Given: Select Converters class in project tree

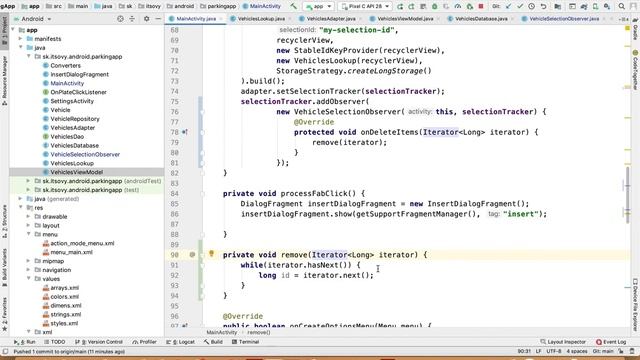Looking at the screenshot, I should (65, 65).
